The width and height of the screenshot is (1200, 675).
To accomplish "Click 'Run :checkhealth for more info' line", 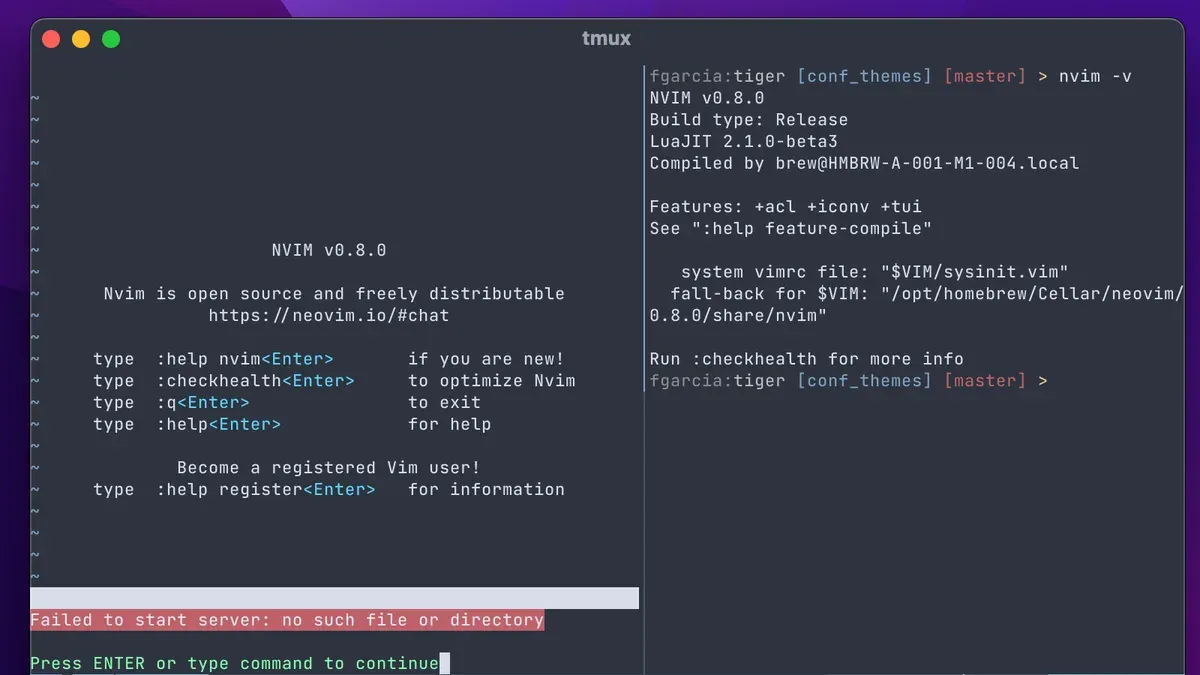I will pos(807,359).
